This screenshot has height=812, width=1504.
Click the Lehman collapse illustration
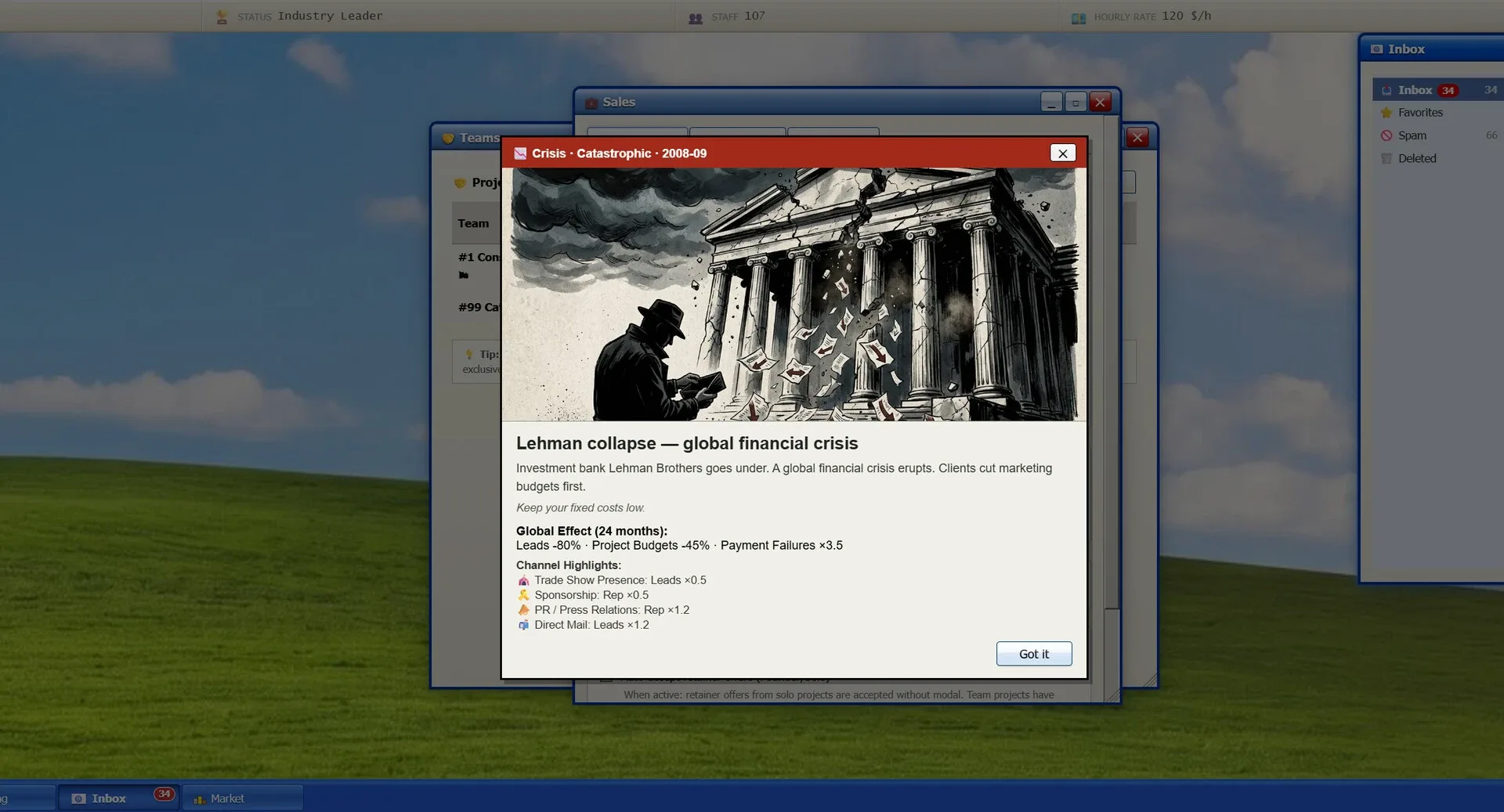(x=794, y=294)
